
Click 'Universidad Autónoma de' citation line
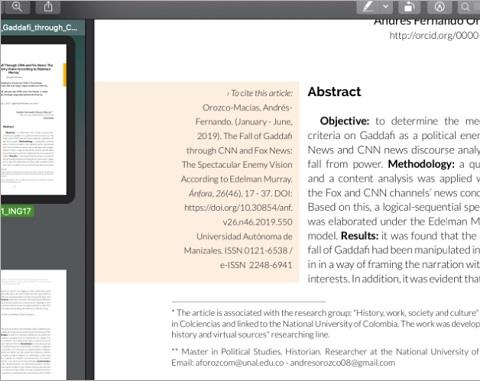pos(244,236)
